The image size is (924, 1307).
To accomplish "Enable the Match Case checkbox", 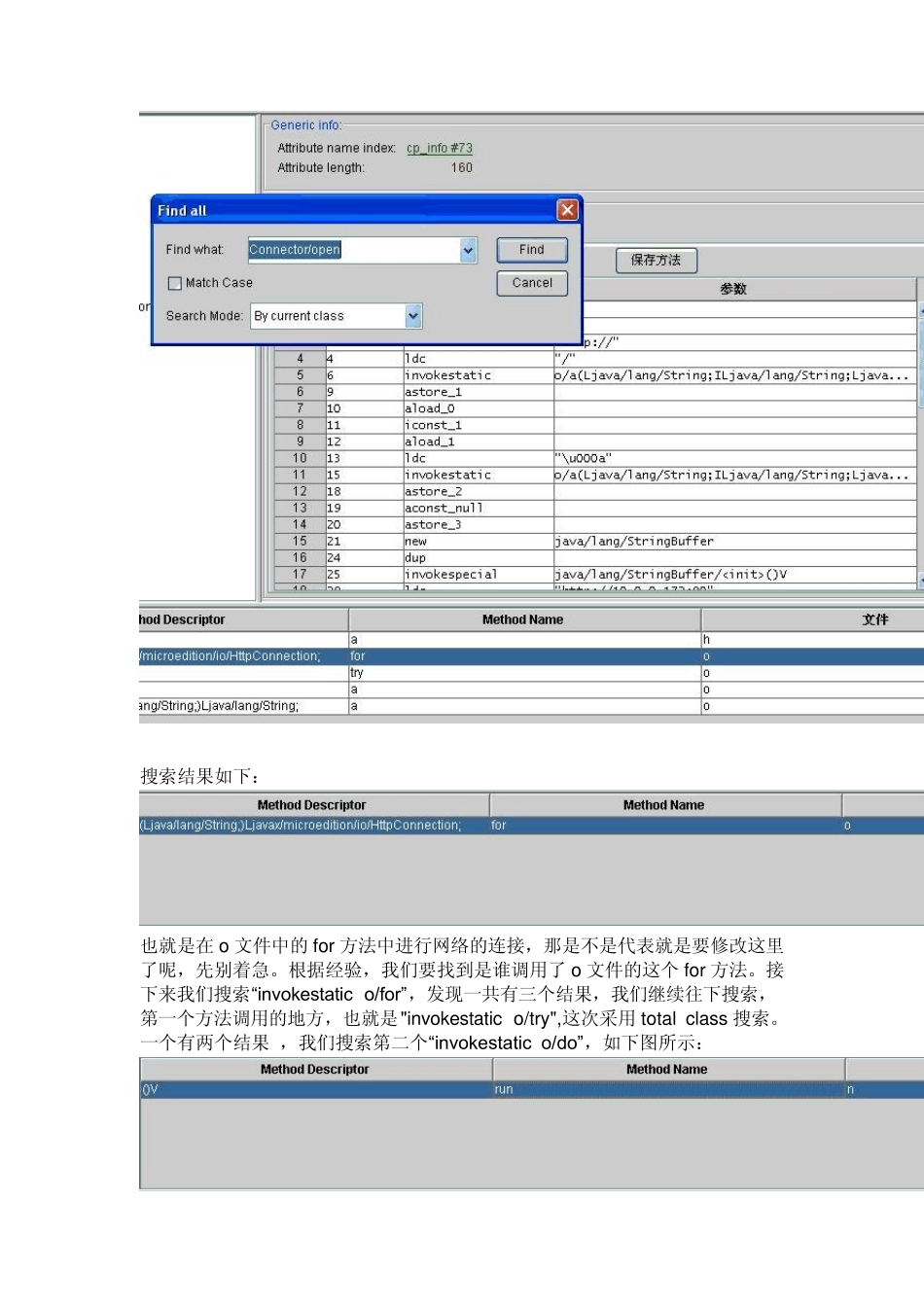I will pyautogui.click(x=175, y=283).
